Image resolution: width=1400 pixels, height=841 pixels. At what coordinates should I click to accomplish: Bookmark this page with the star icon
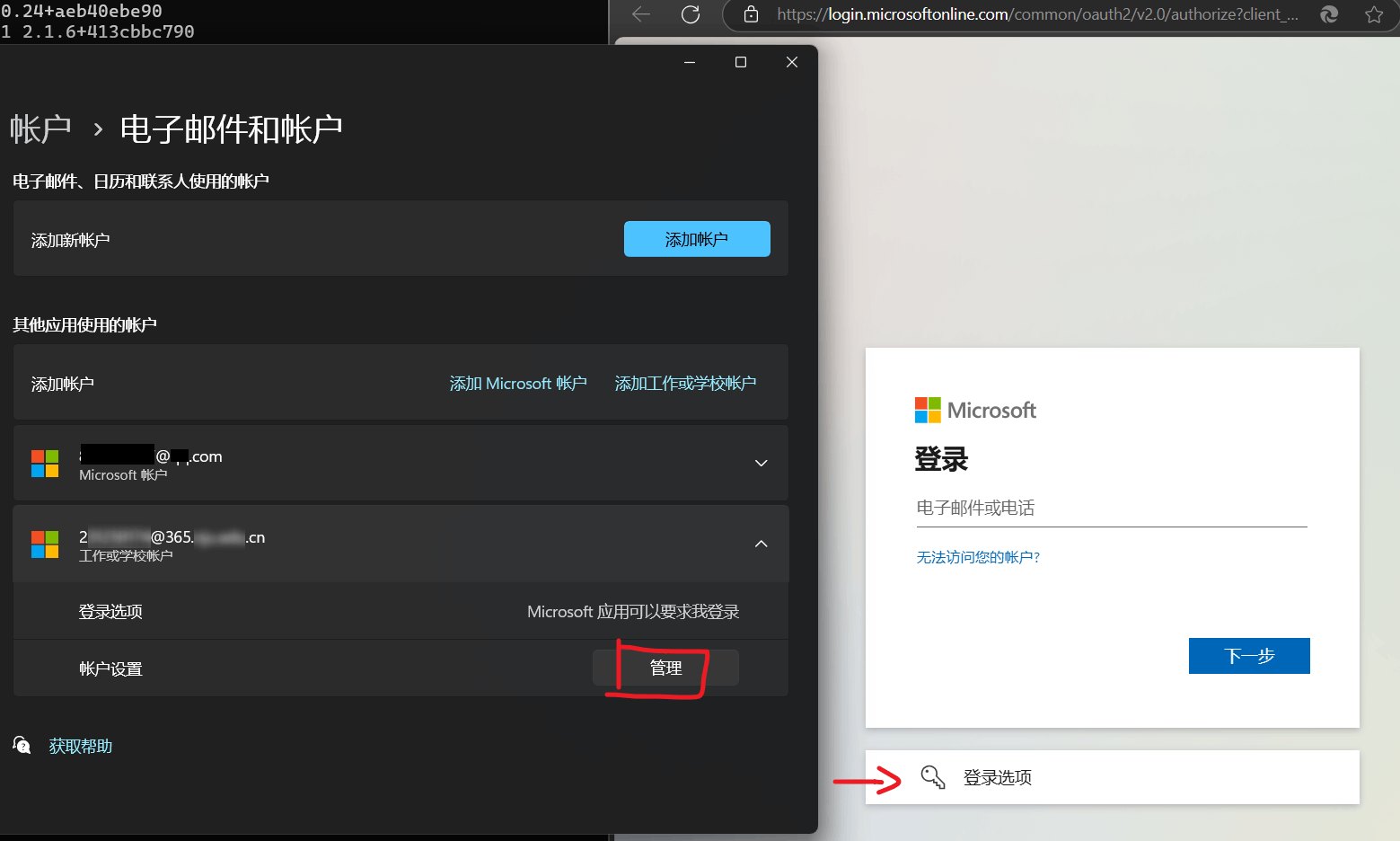coord(1374,14)
